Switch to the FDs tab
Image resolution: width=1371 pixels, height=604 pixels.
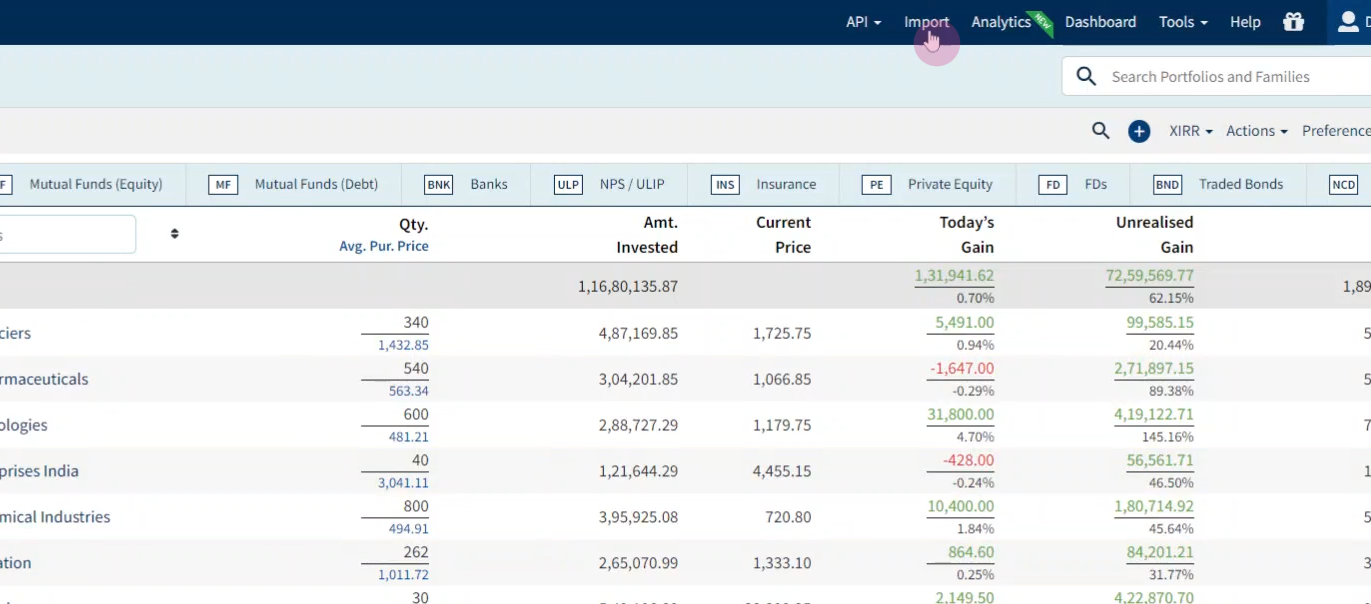coord(1095,185)
